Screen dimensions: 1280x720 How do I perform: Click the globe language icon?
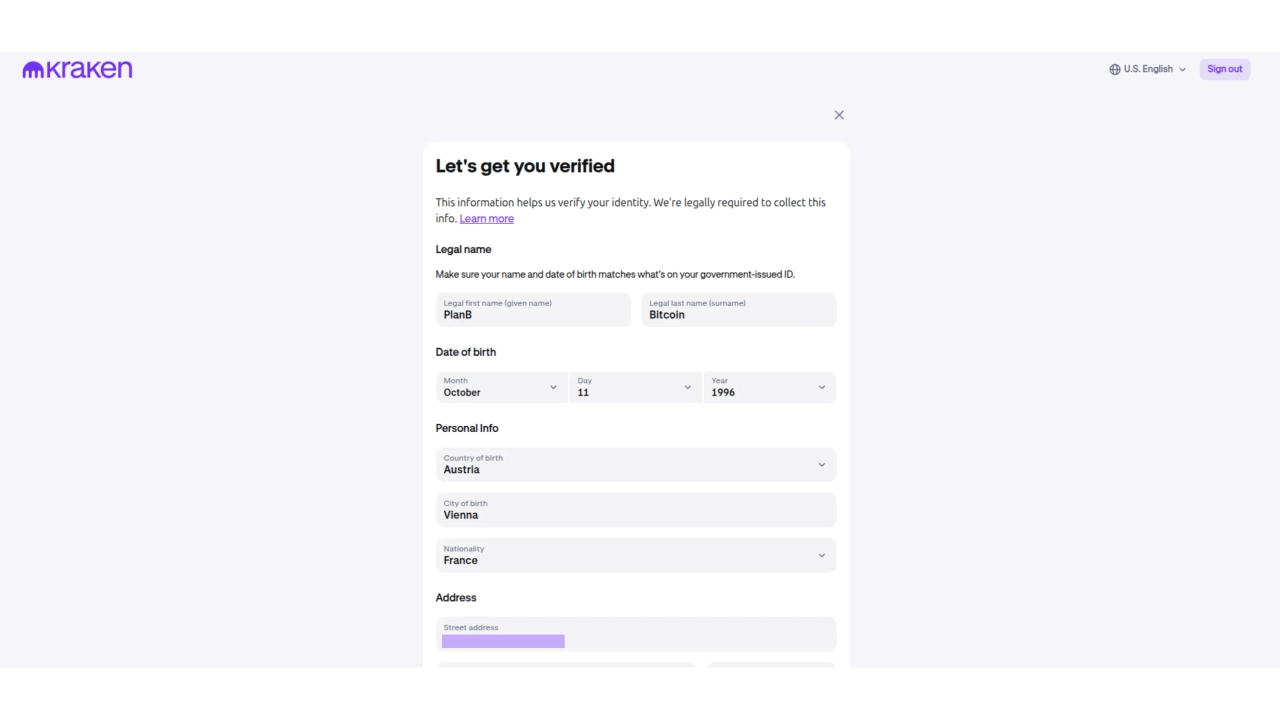coord(1115,69)
